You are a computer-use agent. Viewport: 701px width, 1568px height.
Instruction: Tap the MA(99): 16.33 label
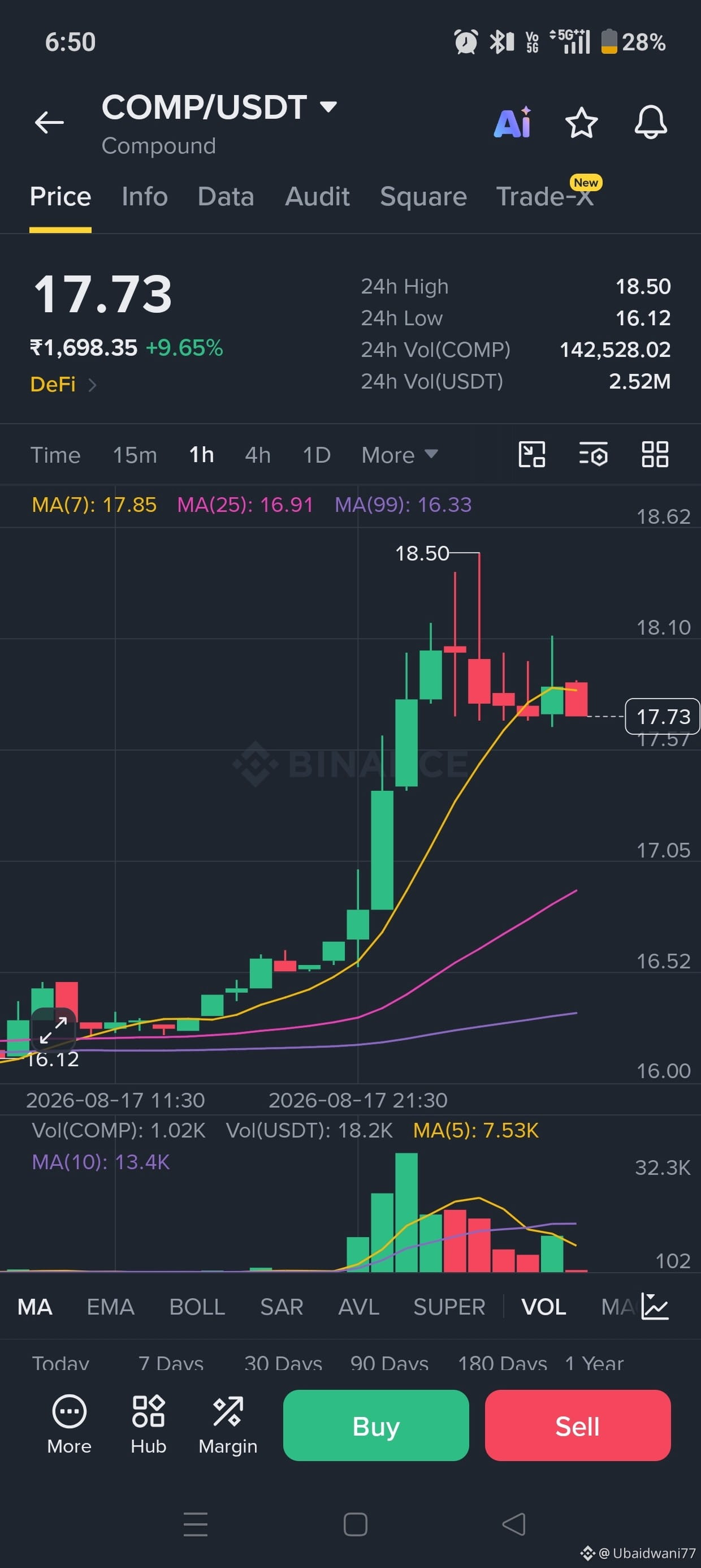(x=403, y=505)
